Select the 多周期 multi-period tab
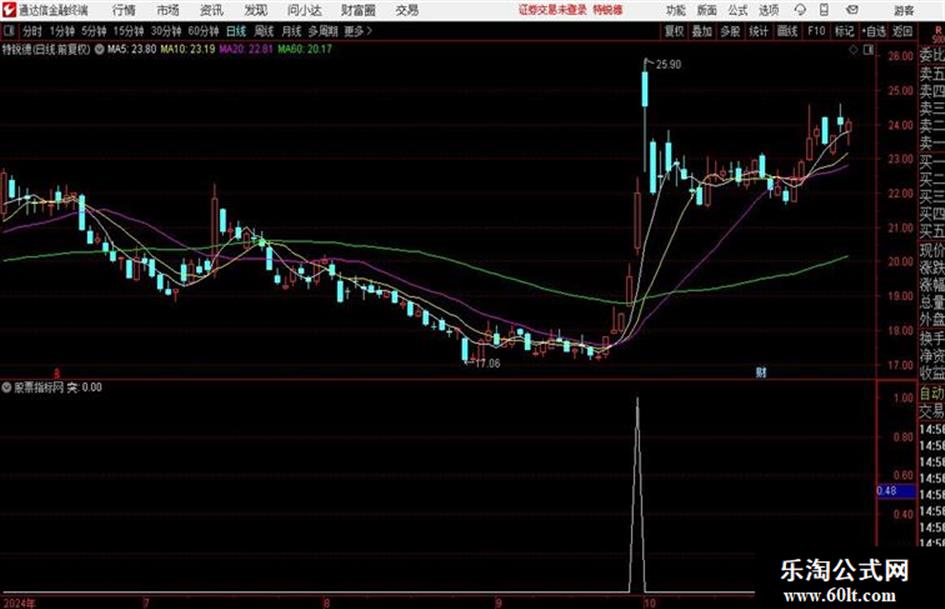 (x=323, y=31)
